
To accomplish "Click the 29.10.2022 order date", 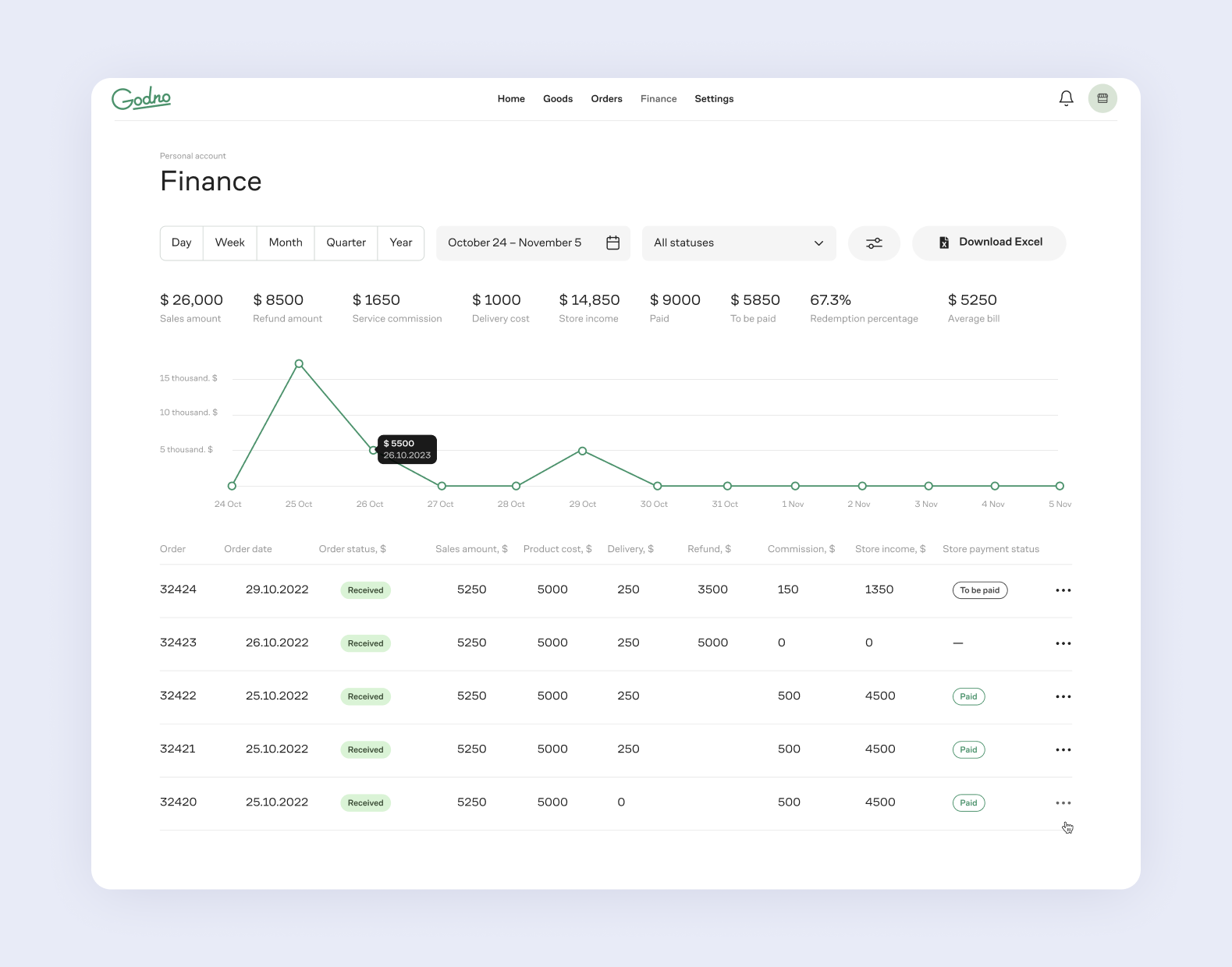I will [277, 590].
